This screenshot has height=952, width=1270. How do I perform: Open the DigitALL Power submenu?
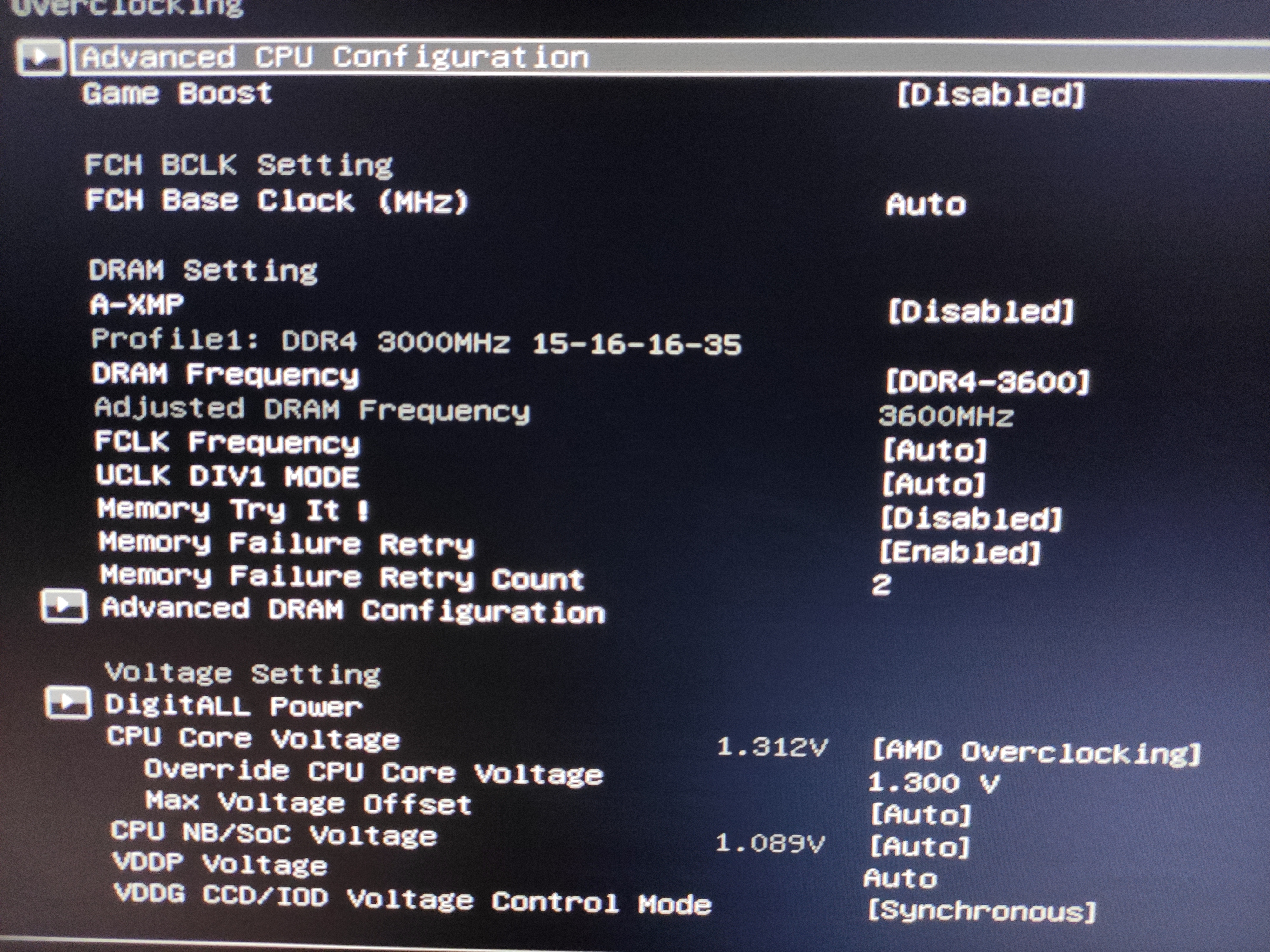click(x=233, y=705)
